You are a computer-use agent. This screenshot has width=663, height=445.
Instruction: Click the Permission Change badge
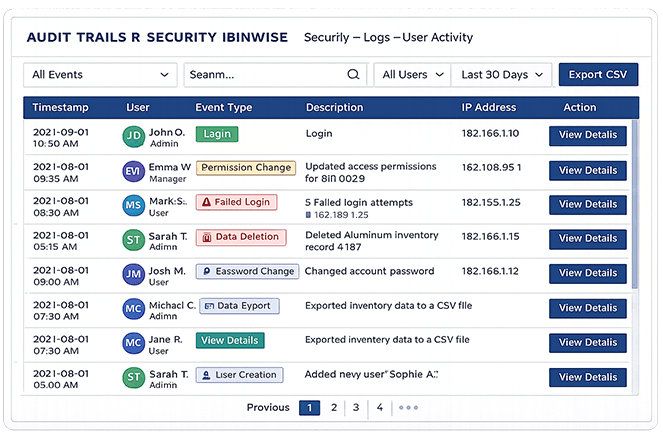[246, 168]
